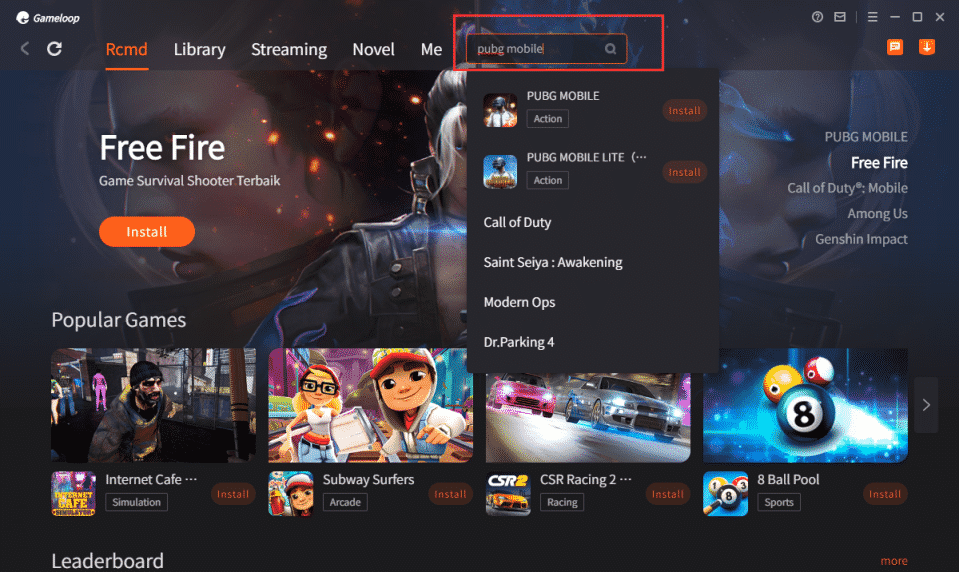Open the Streaming tab
The width and height of the screenshot is (959, 572).
(x=289, y=50)
